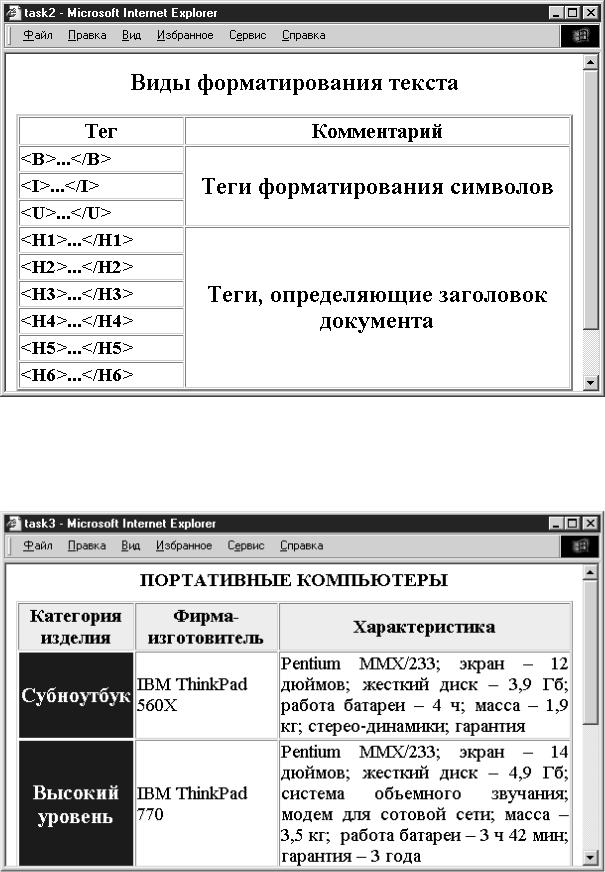Click scroll down arrow in task3 window
This screenshot has height=872, width=605.
pos(591,857)
